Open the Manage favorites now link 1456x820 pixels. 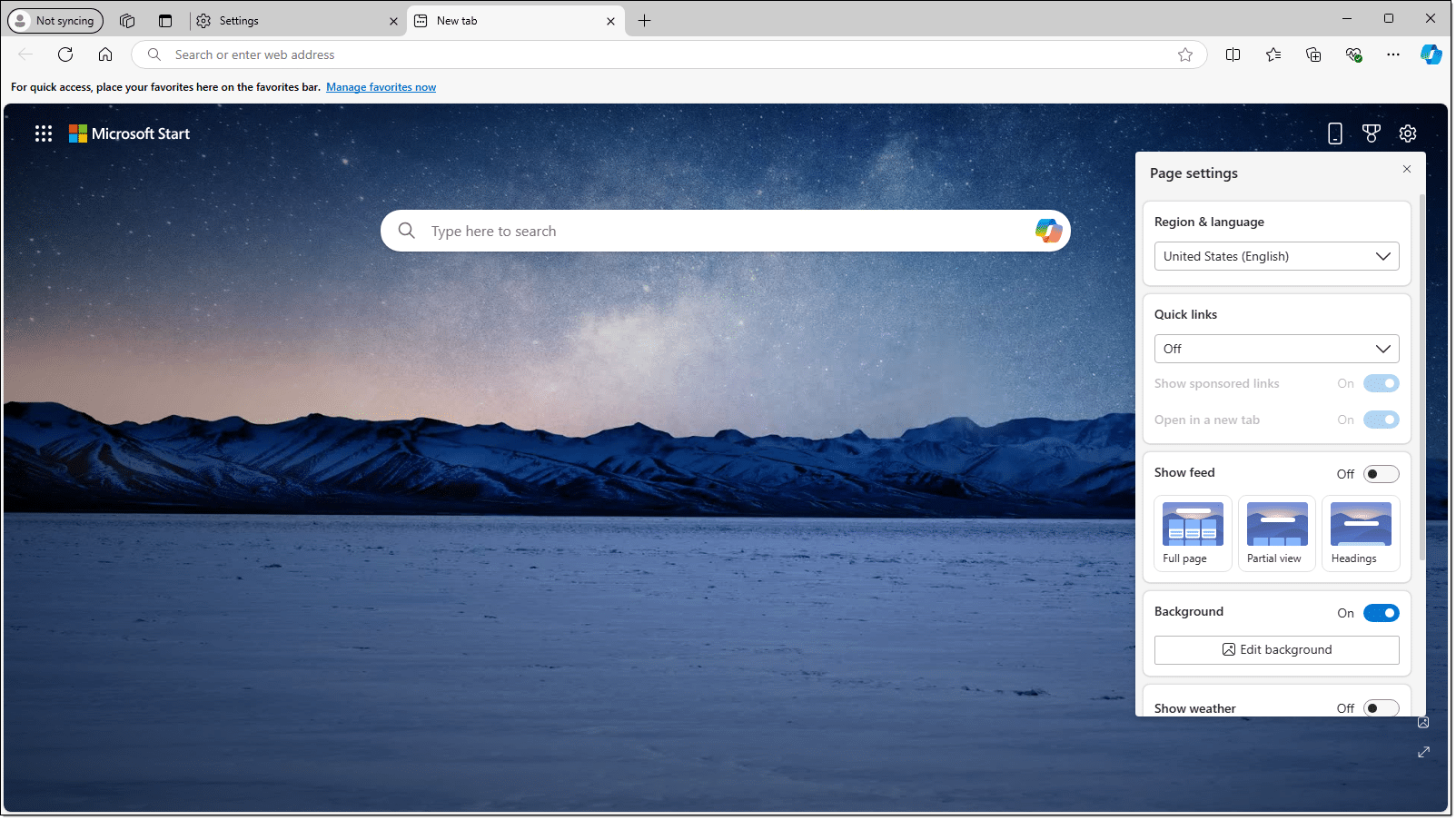click(x=381, y=87)
